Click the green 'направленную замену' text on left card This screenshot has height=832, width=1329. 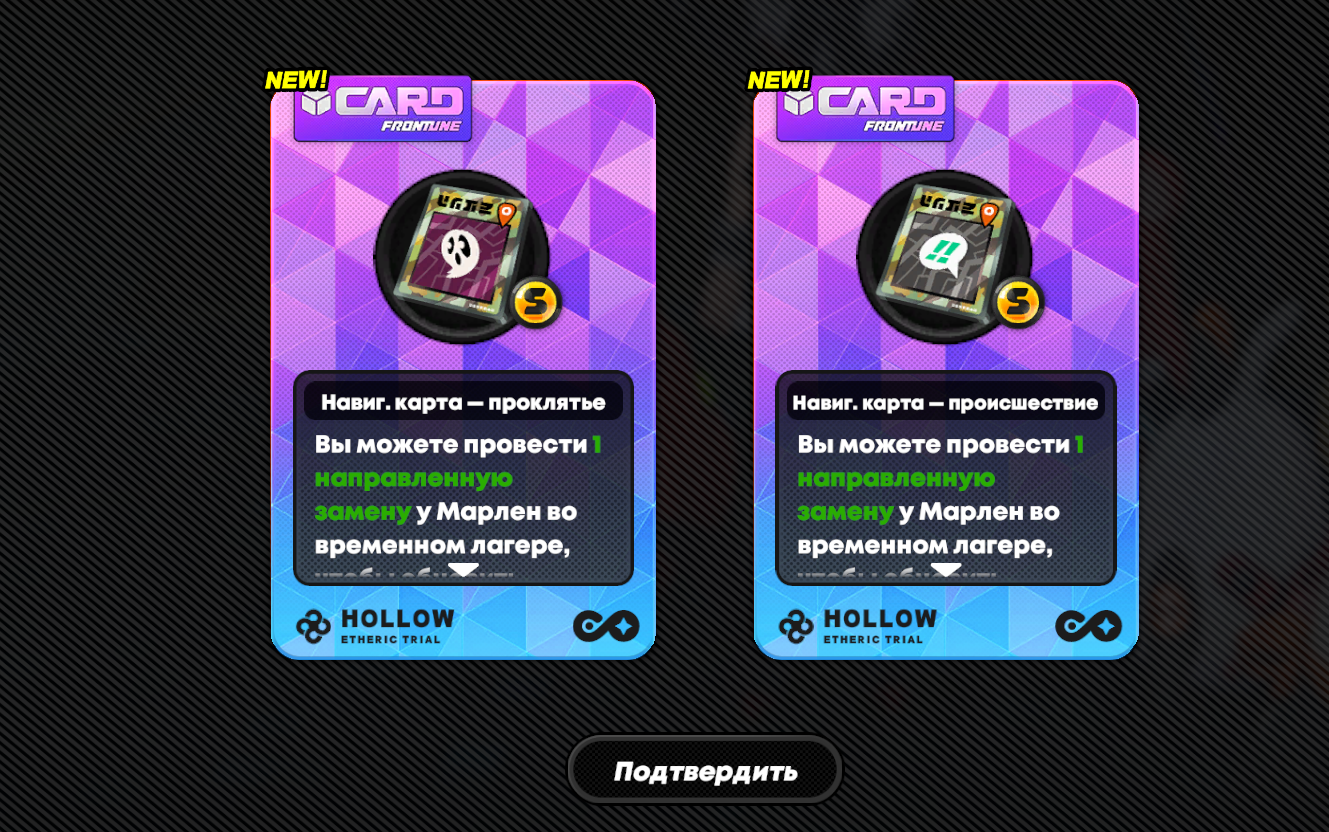(414, 494)
